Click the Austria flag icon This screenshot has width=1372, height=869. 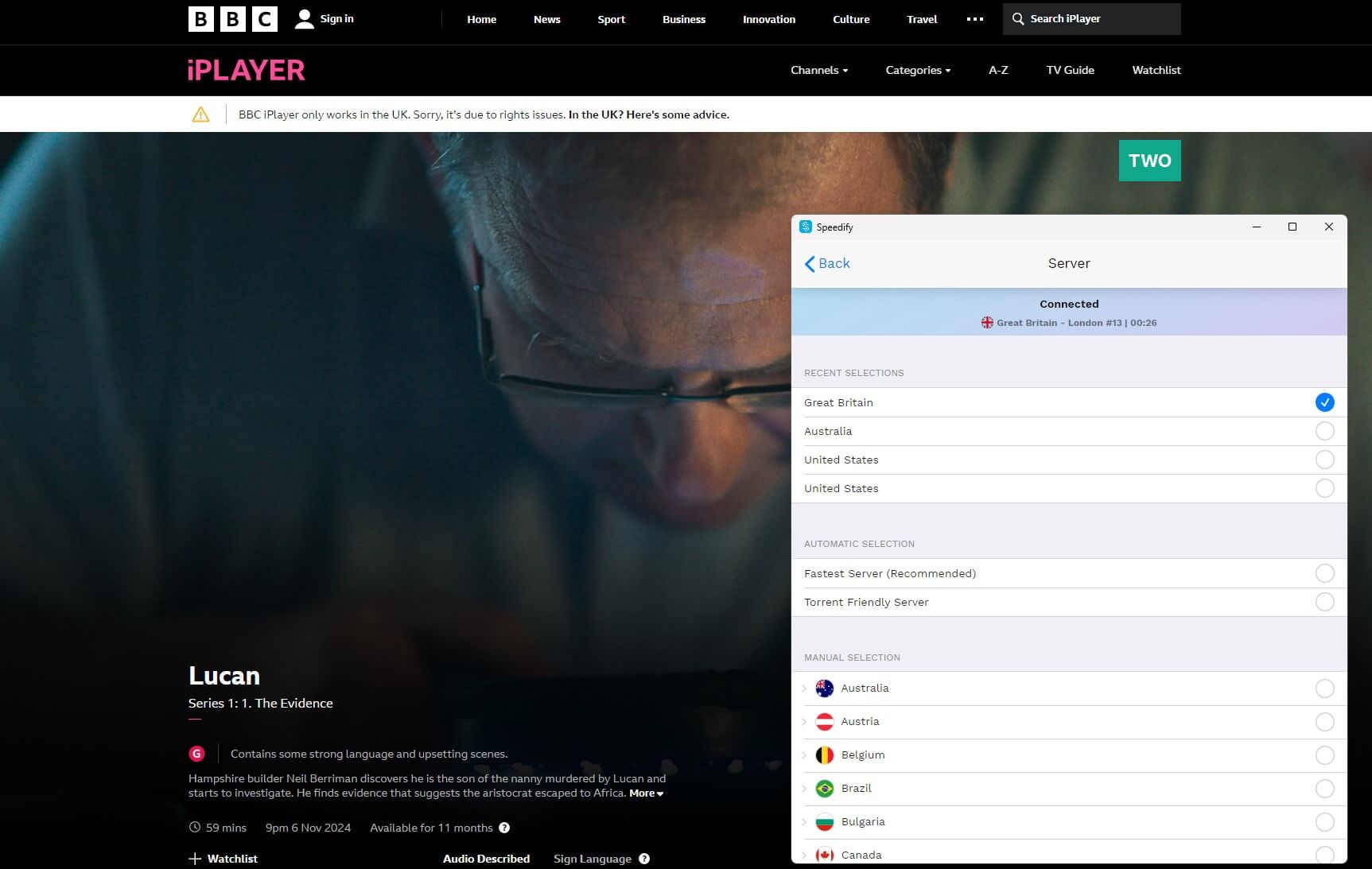coord(825,722)
